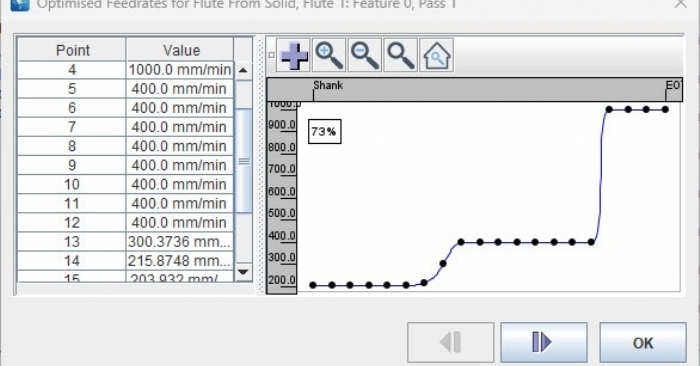The height and width of the screenshot is (366, 700).
Task: Click the table scrollbar down arrow
Action: tap(243, 271)
